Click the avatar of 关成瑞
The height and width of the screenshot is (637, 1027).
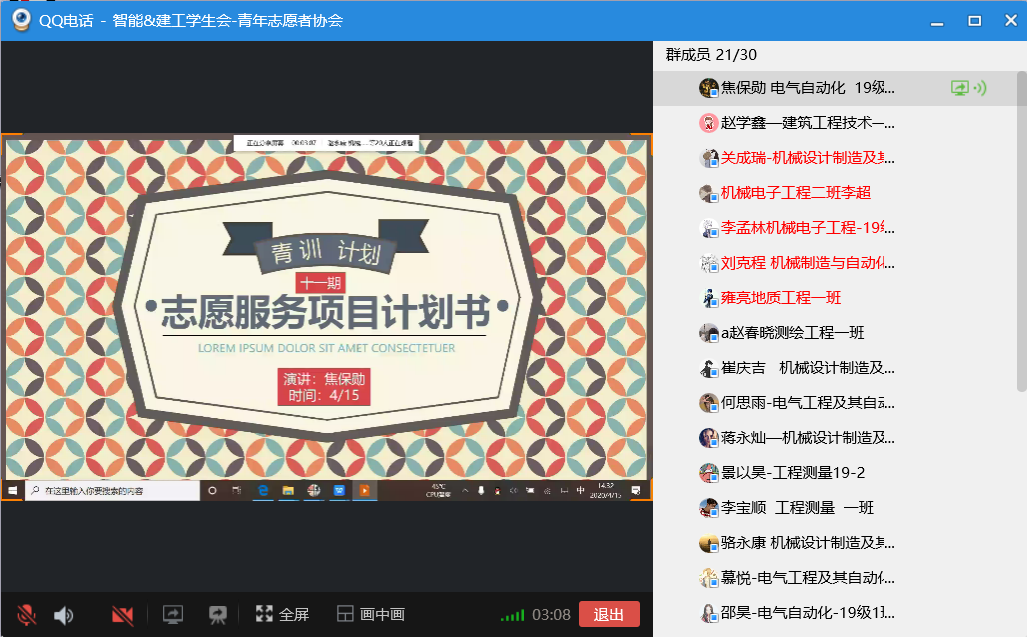coord(709,158)
